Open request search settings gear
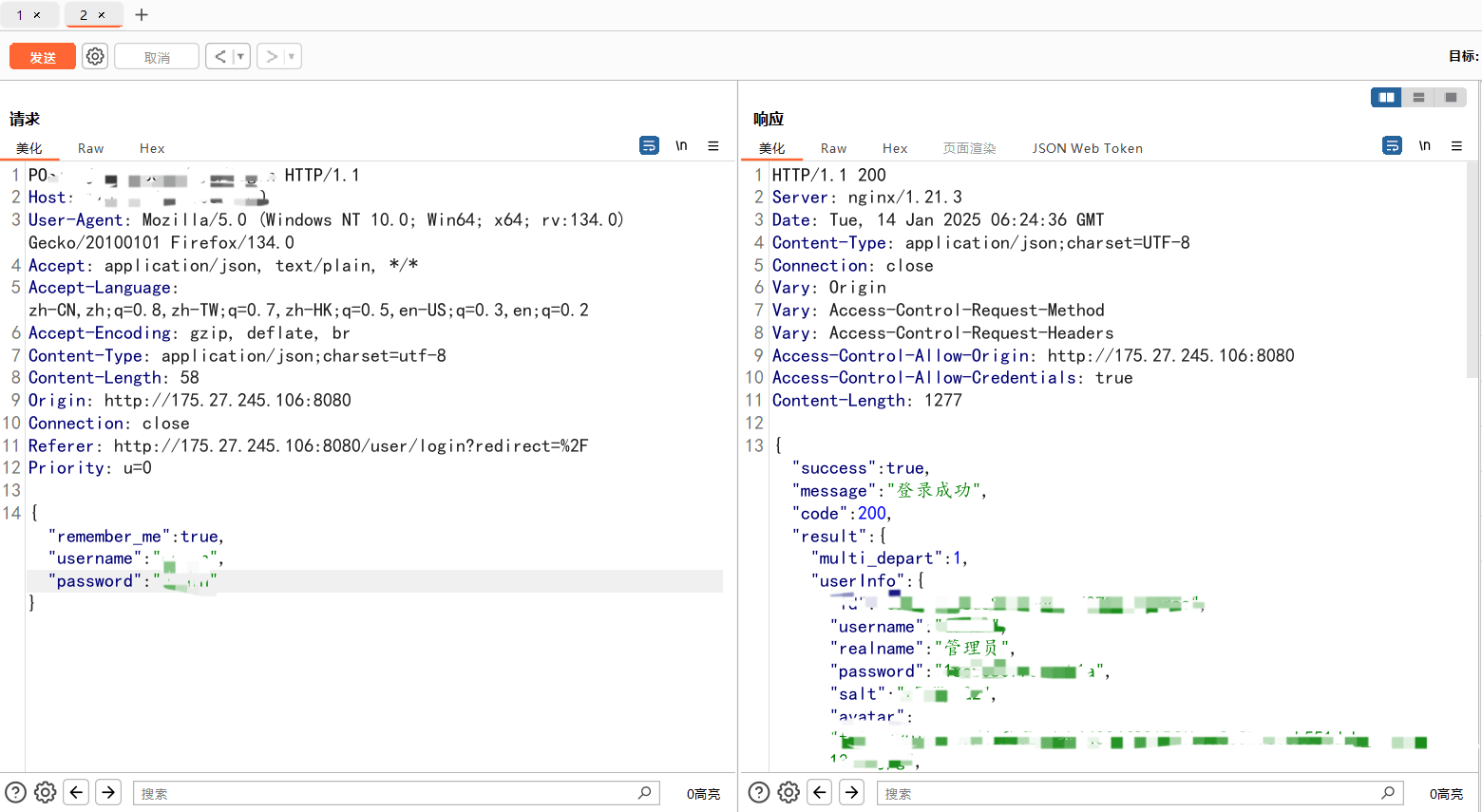This screenshot has width=1482, height=812. 46,792
